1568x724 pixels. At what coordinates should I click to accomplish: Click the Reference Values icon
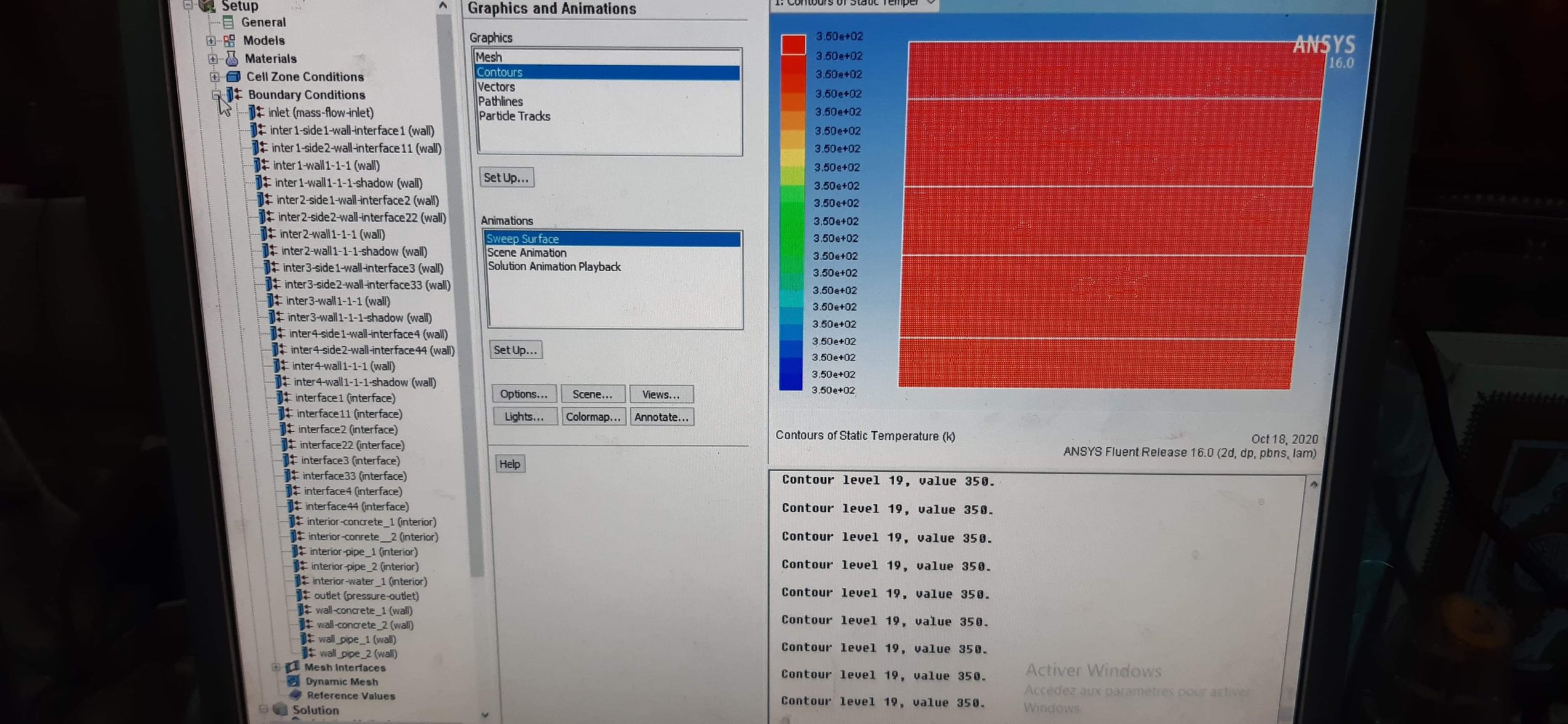tap(296, 696)
